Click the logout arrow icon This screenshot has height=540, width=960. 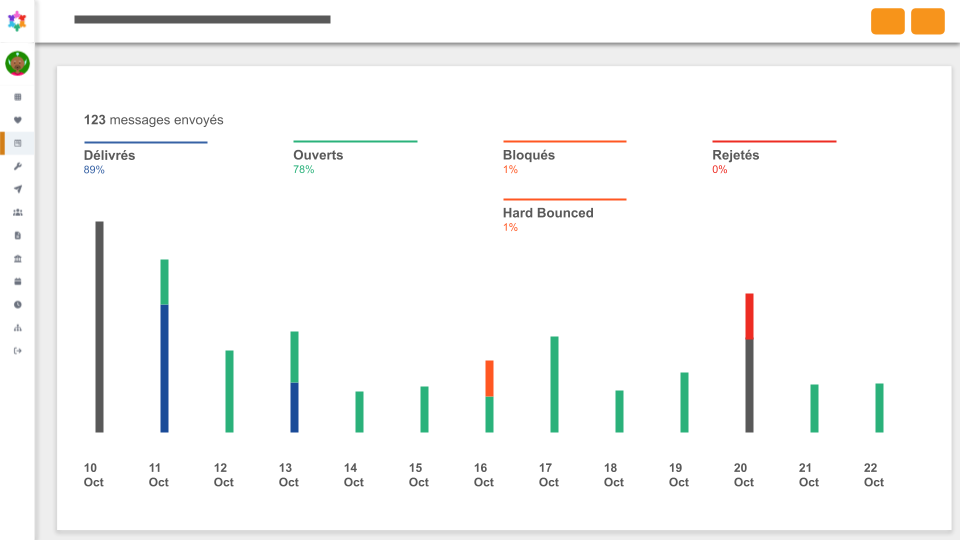[x=18, y=351]
